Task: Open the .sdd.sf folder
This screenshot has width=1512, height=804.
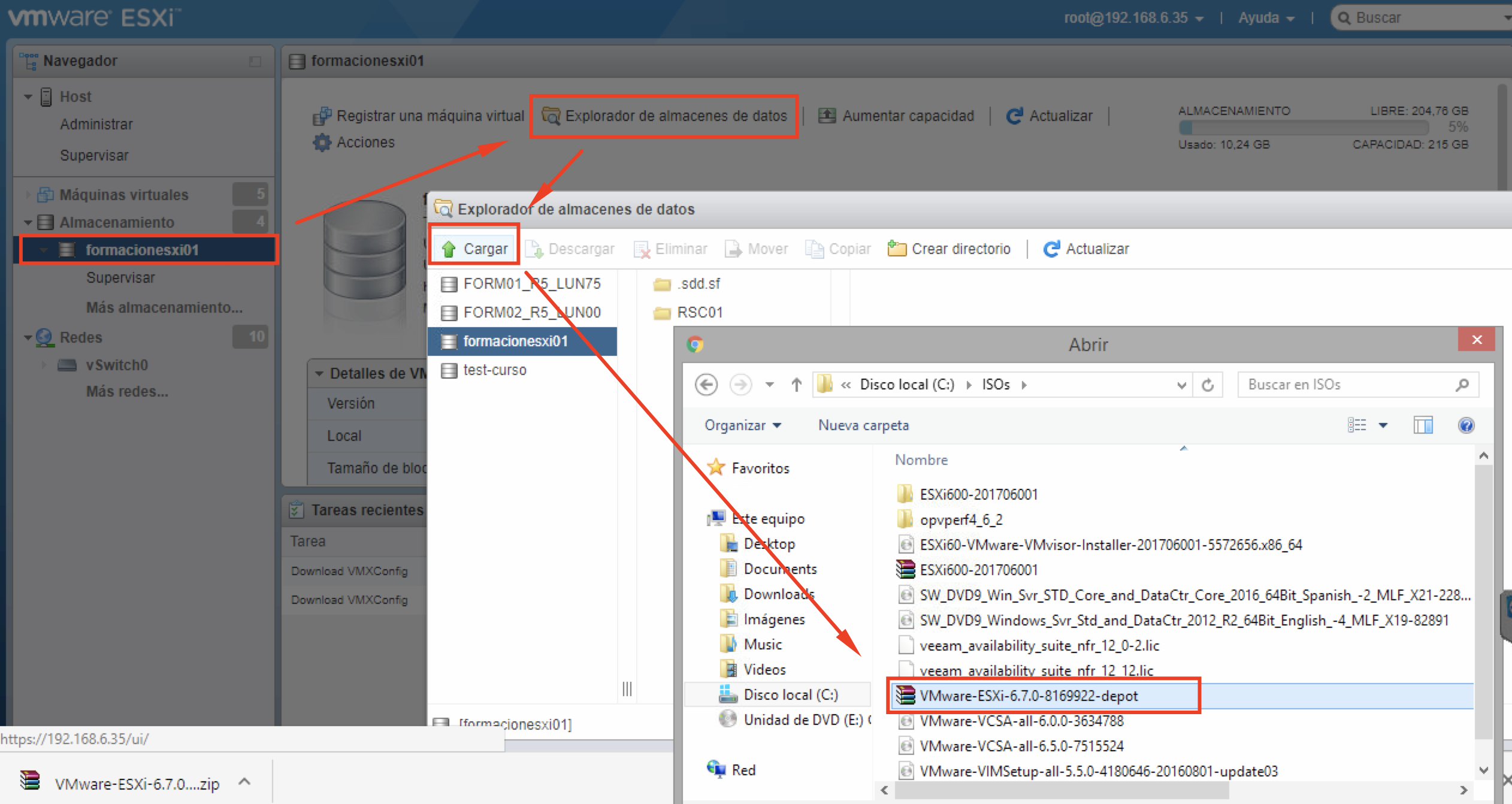Action: tap(687, 283)
